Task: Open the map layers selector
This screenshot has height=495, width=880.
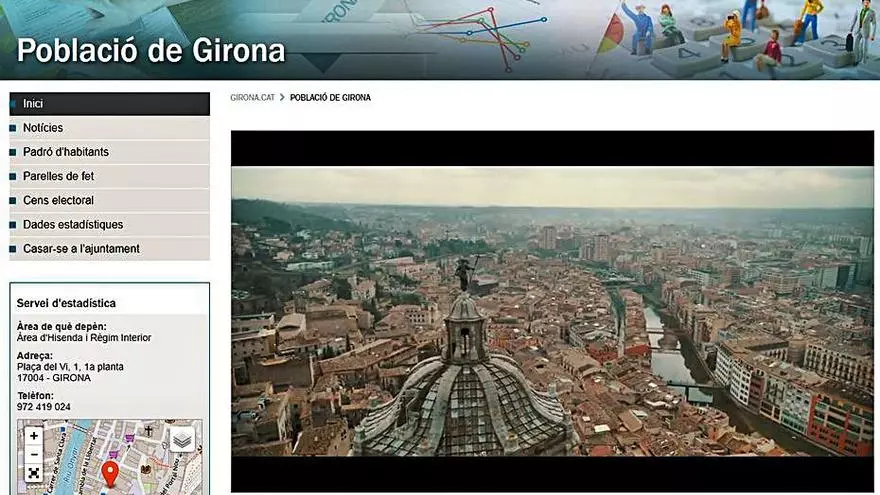Action: (181, 439)
